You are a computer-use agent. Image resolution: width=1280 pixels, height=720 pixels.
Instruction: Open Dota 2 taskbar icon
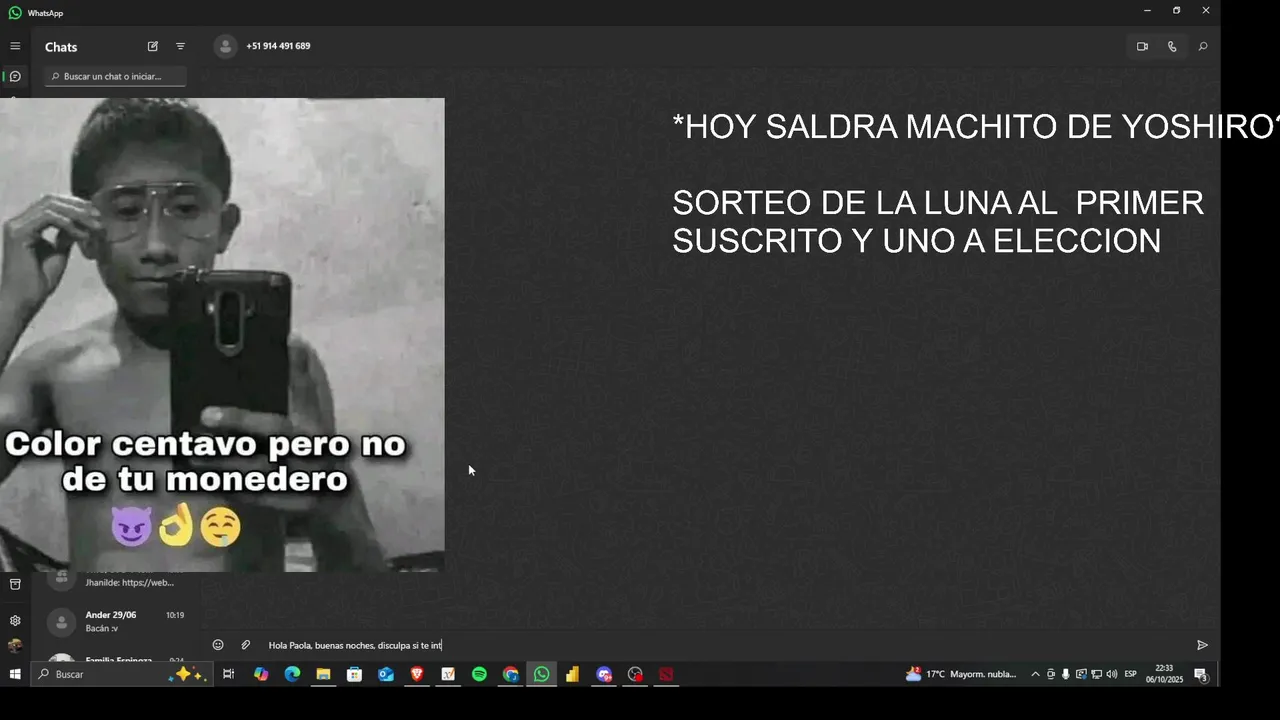666,674
